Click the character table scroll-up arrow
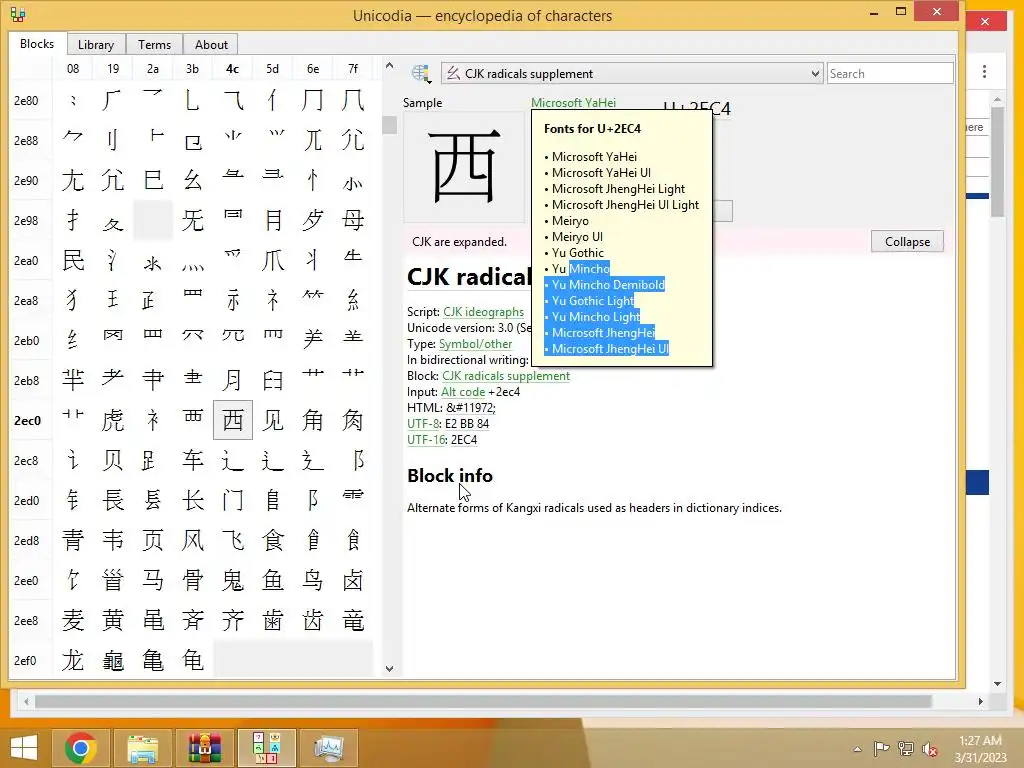1024x768 pixels. (x=389, y=65)
